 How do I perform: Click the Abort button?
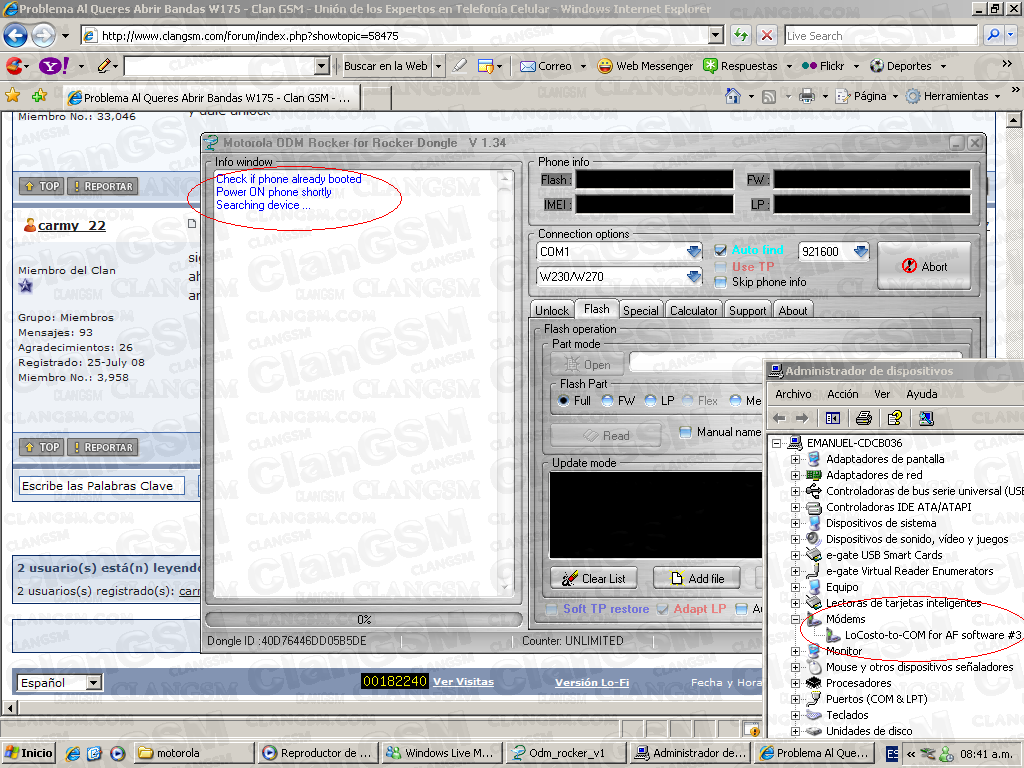[924, 266]
